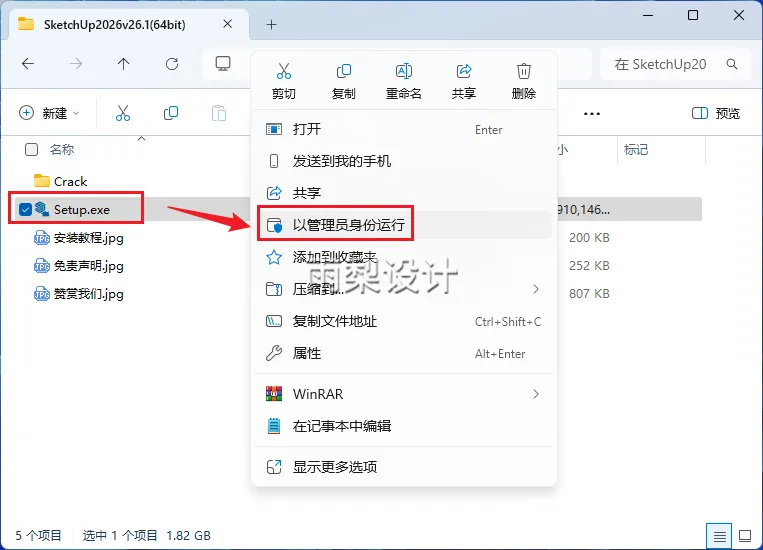Select the 赞赏我们.jpg file

[78, 294]
